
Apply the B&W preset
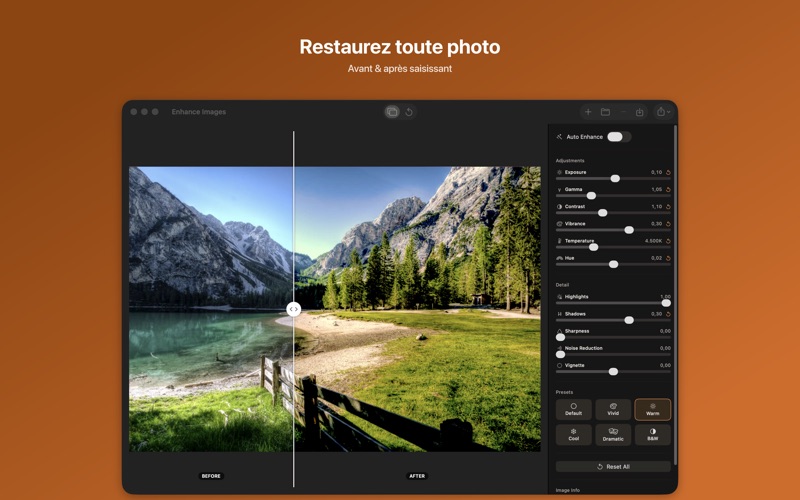coord(653,435)
